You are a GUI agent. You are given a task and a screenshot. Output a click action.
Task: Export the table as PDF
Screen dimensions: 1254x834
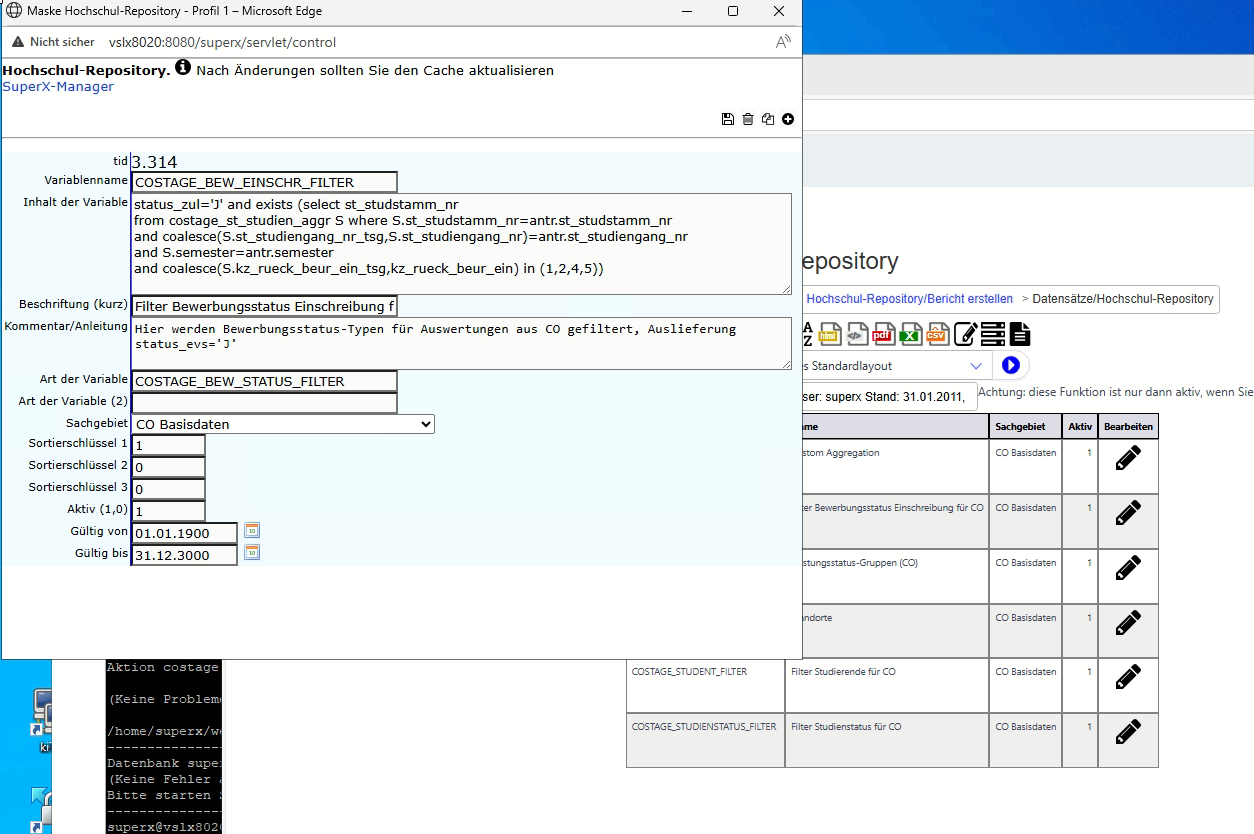coord(882,334)
